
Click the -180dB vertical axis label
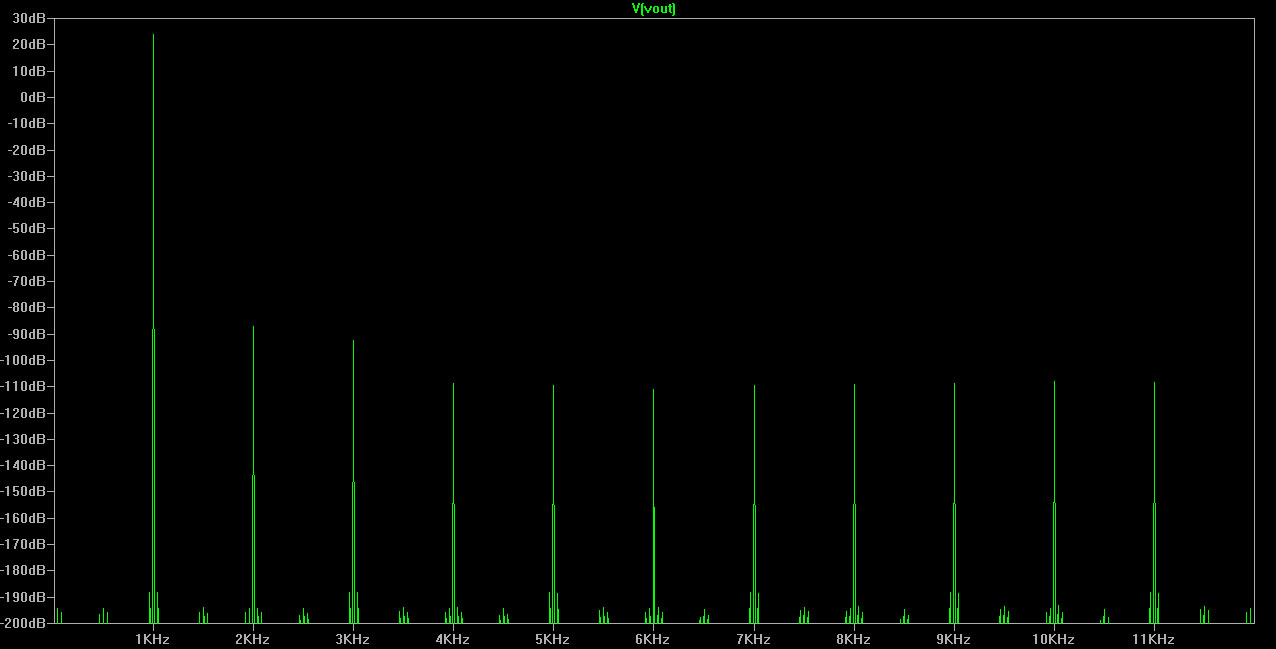click(24, 570)
